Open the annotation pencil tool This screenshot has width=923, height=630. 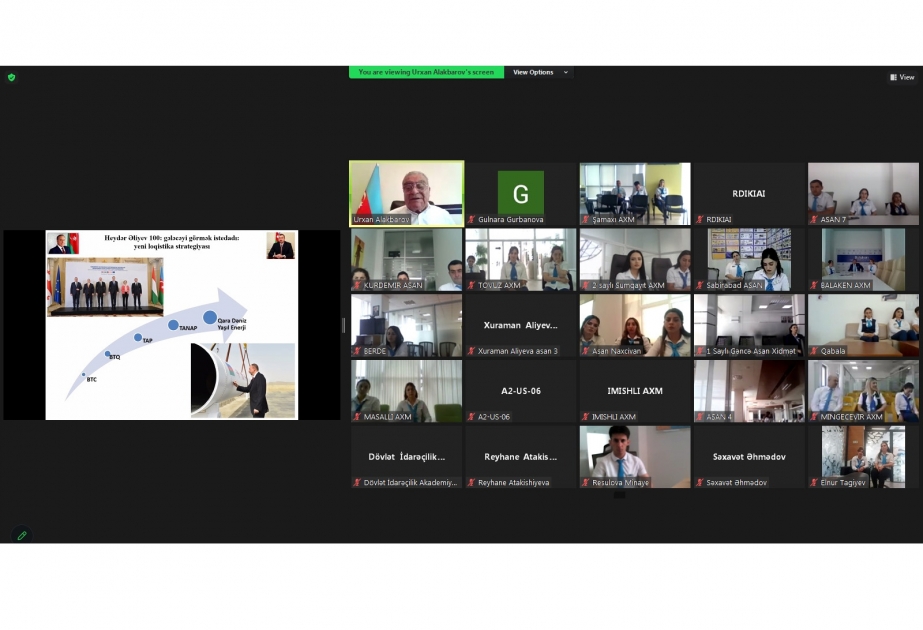click(21, 535)
